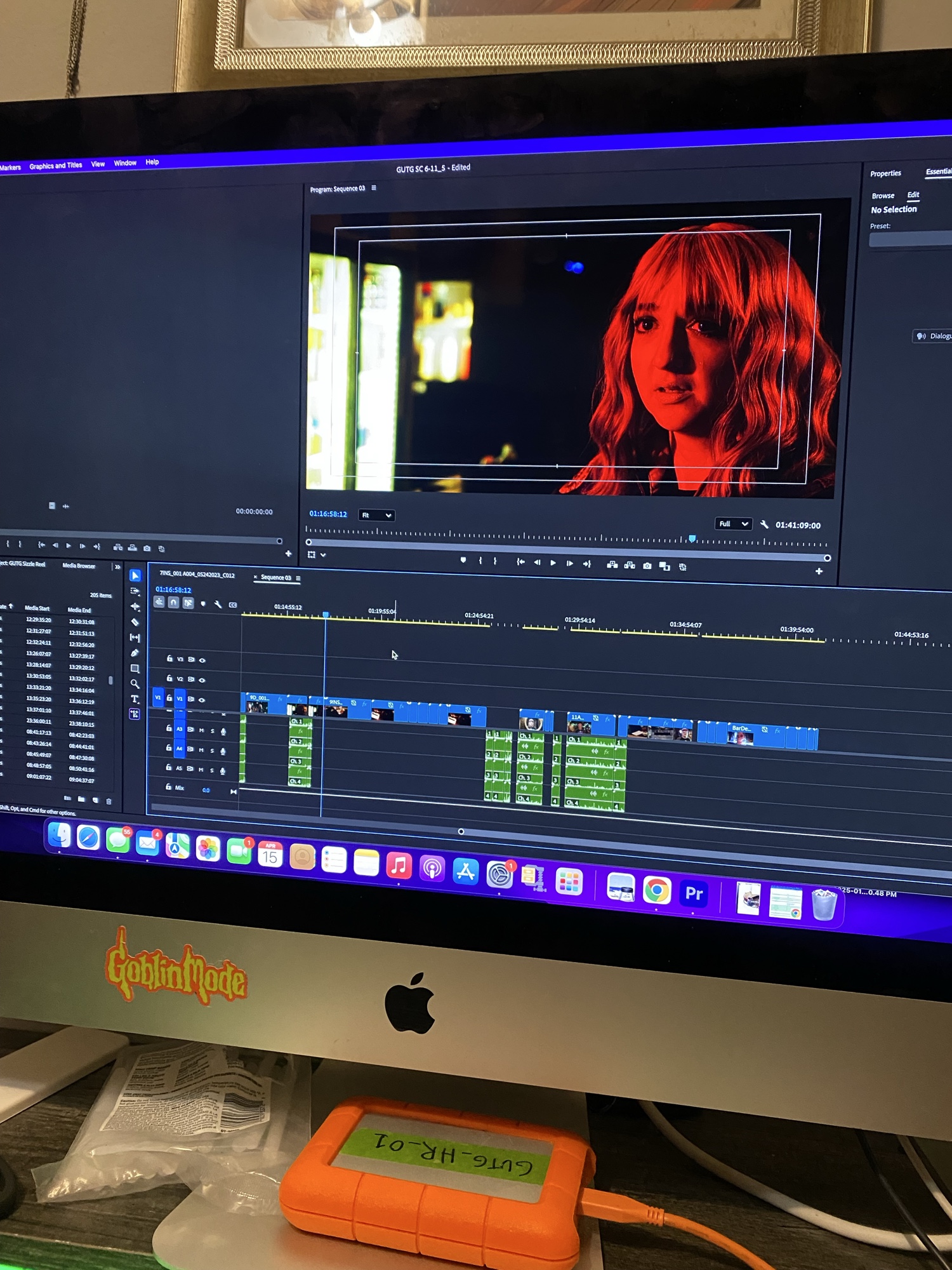
Task: Click the Program monitor playhead marker
Action: click(x=692, y=539)
